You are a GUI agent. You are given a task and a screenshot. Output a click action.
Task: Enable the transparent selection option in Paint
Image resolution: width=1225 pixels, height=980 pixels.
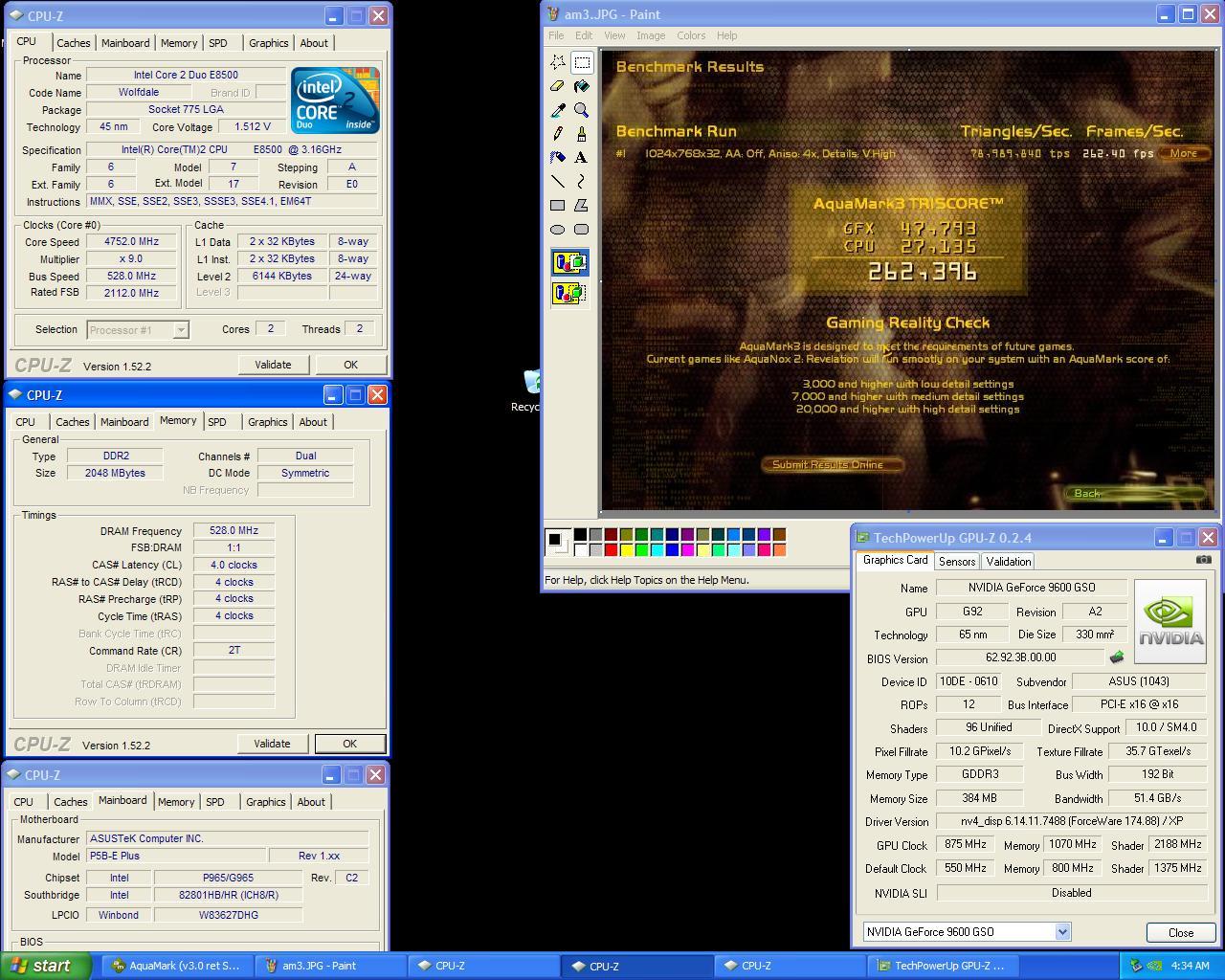click(569, 293)
